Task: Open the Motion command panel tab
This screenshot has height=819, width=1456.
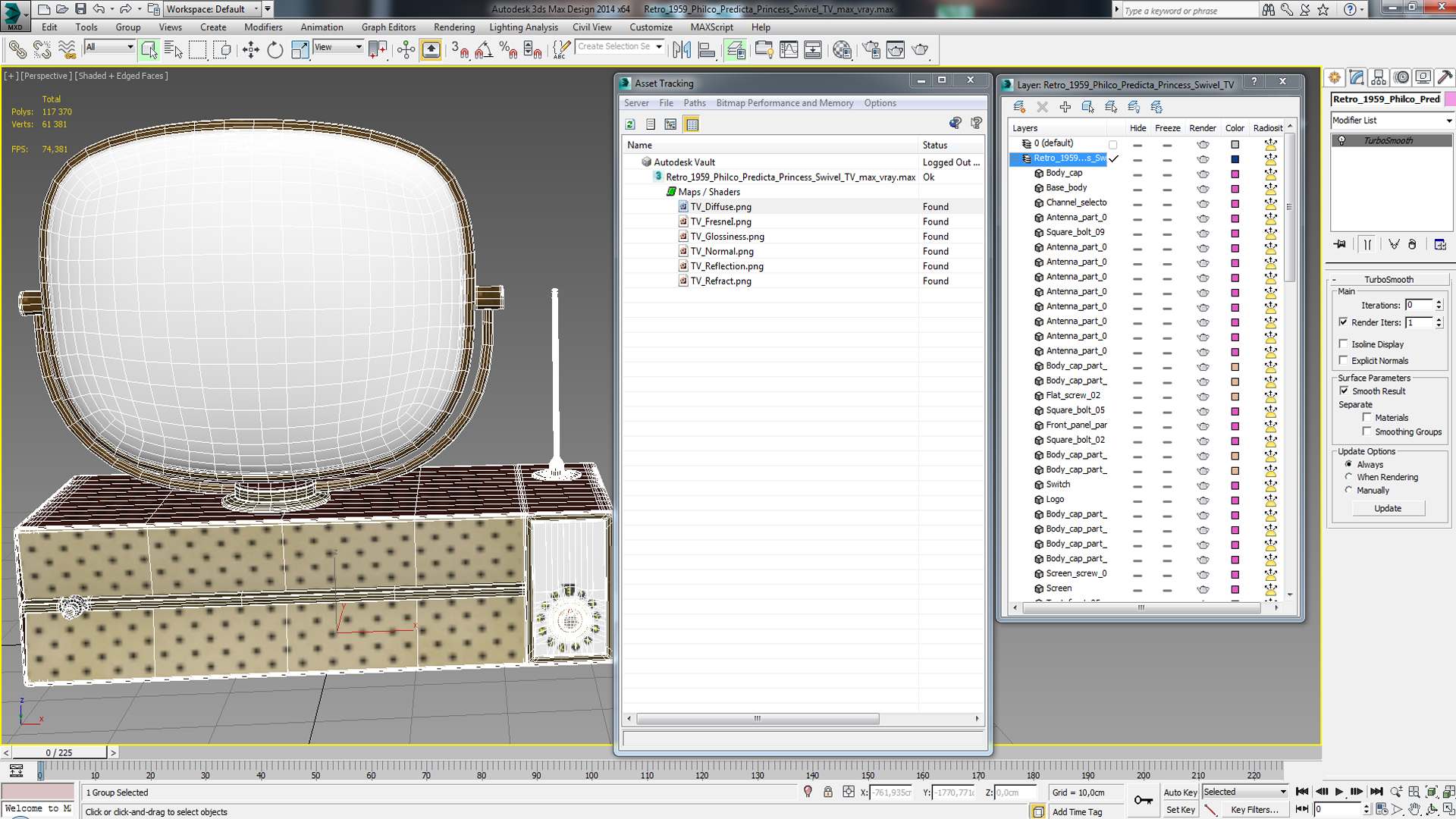Action: pos(1401,77)
